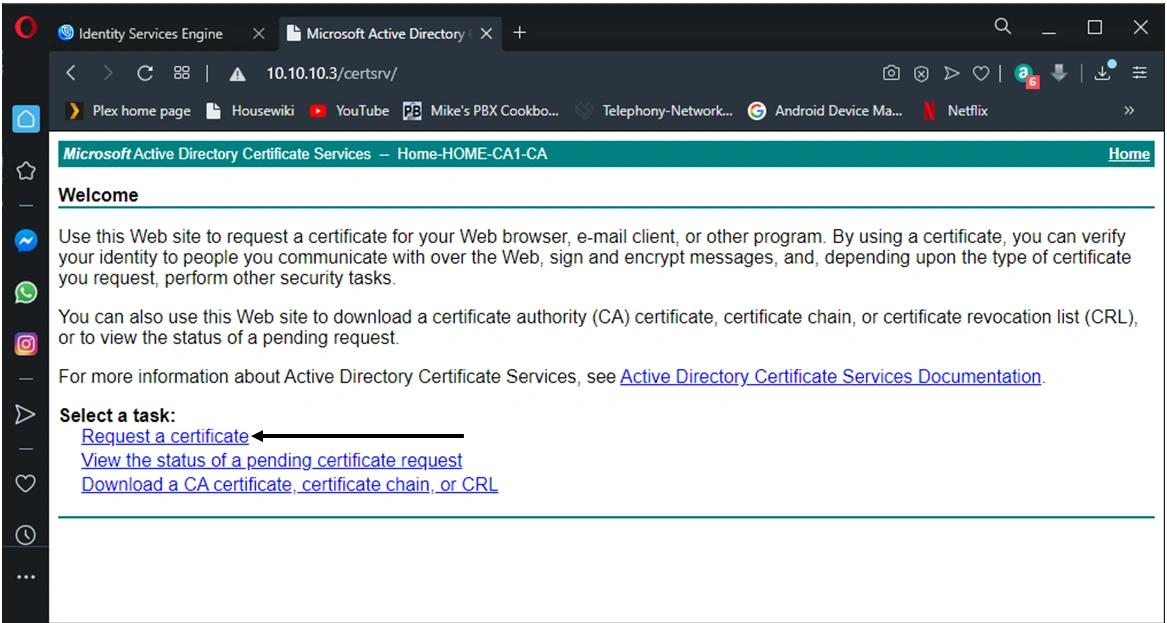Open the Opera main menu logo
The width and height of the screenshot is (1167, 623).
26,29
